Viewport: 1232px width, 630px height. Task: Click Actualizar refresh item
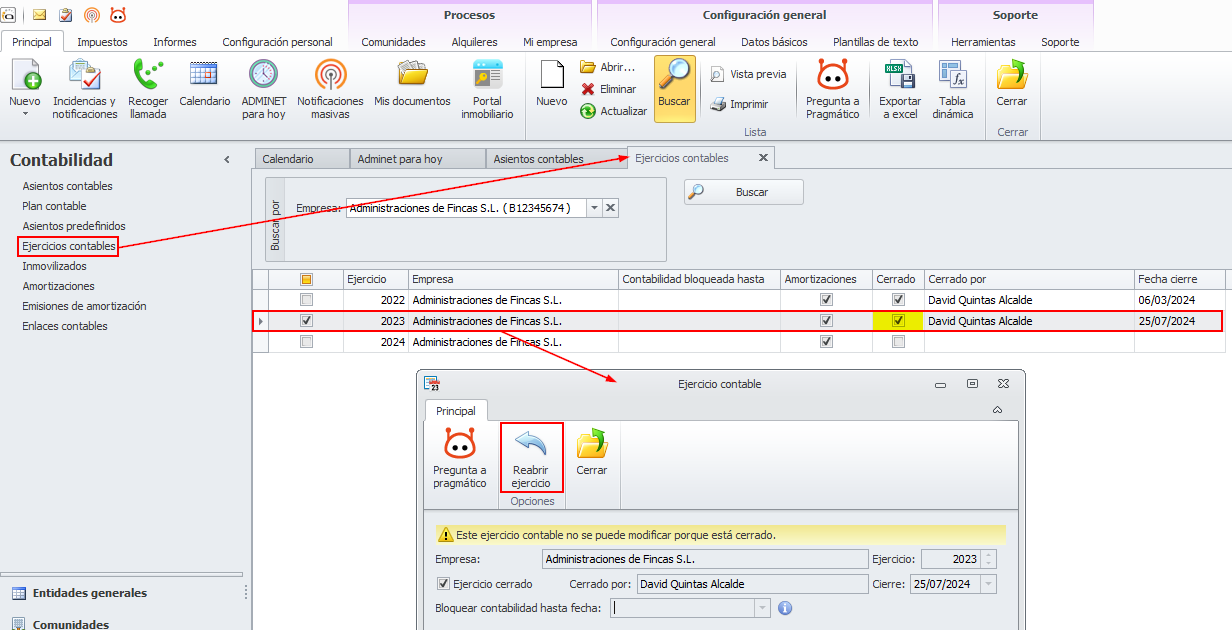[x=613, y=111]
